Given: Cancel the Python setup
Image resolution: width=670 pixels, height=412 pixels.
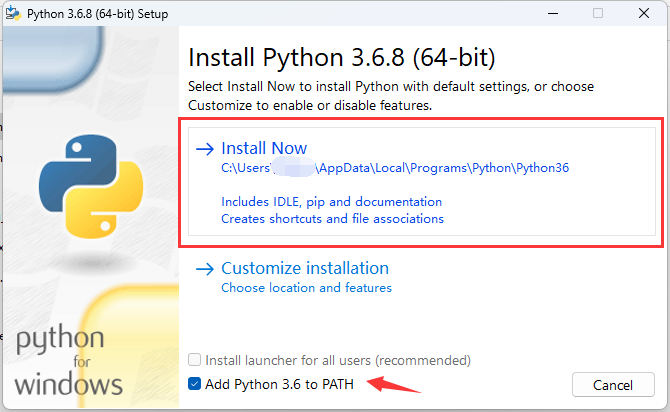Looking at the screenshot, I should (613, 385).
